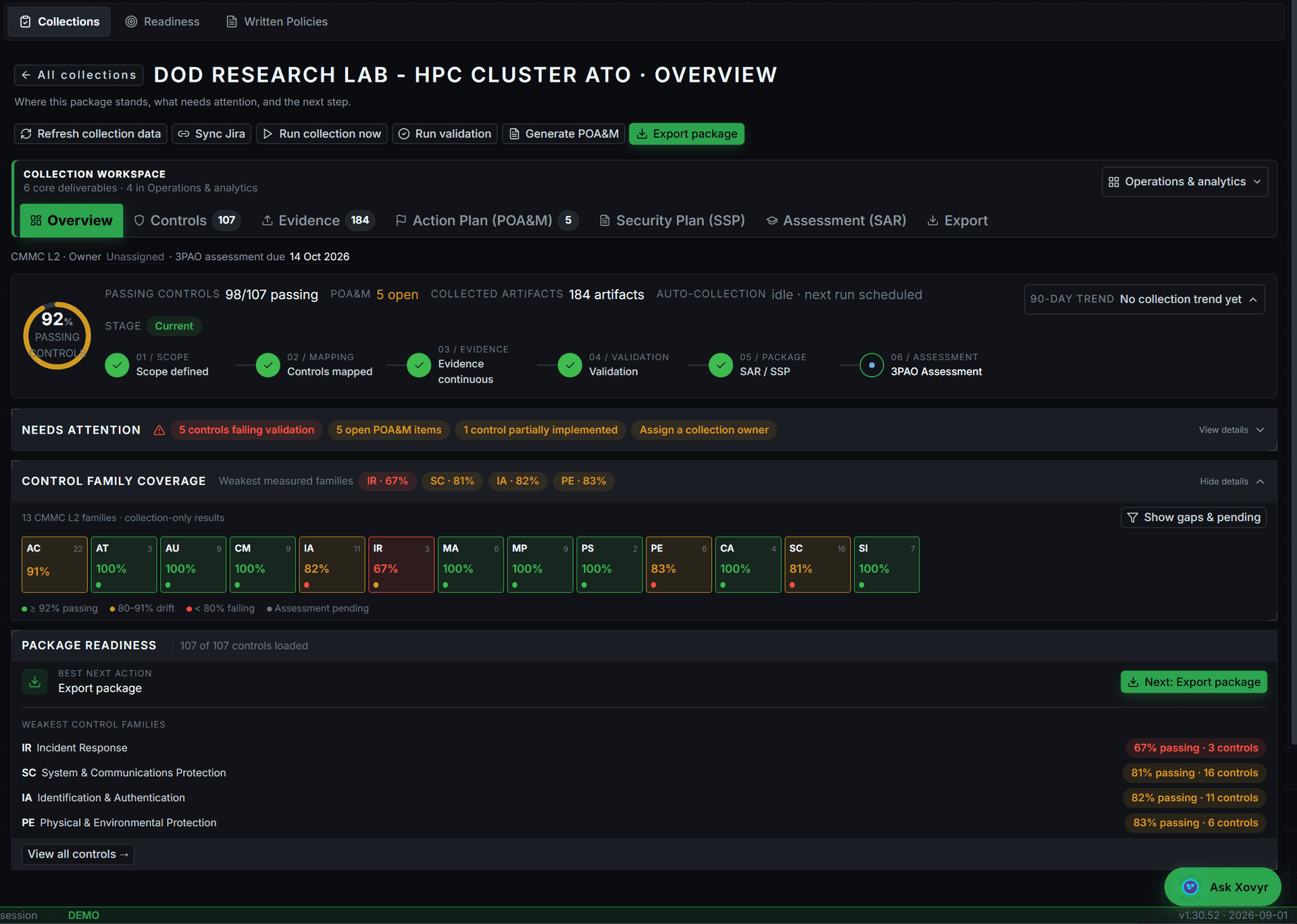Click the Run validation button

[x=444, y=134]
